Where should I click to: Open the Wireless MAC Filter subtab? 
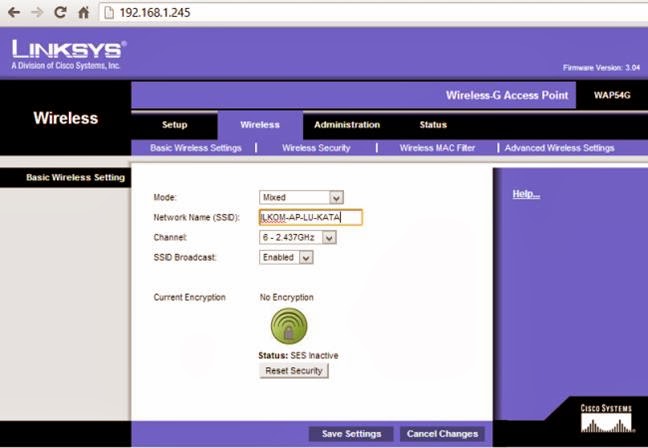437,148
